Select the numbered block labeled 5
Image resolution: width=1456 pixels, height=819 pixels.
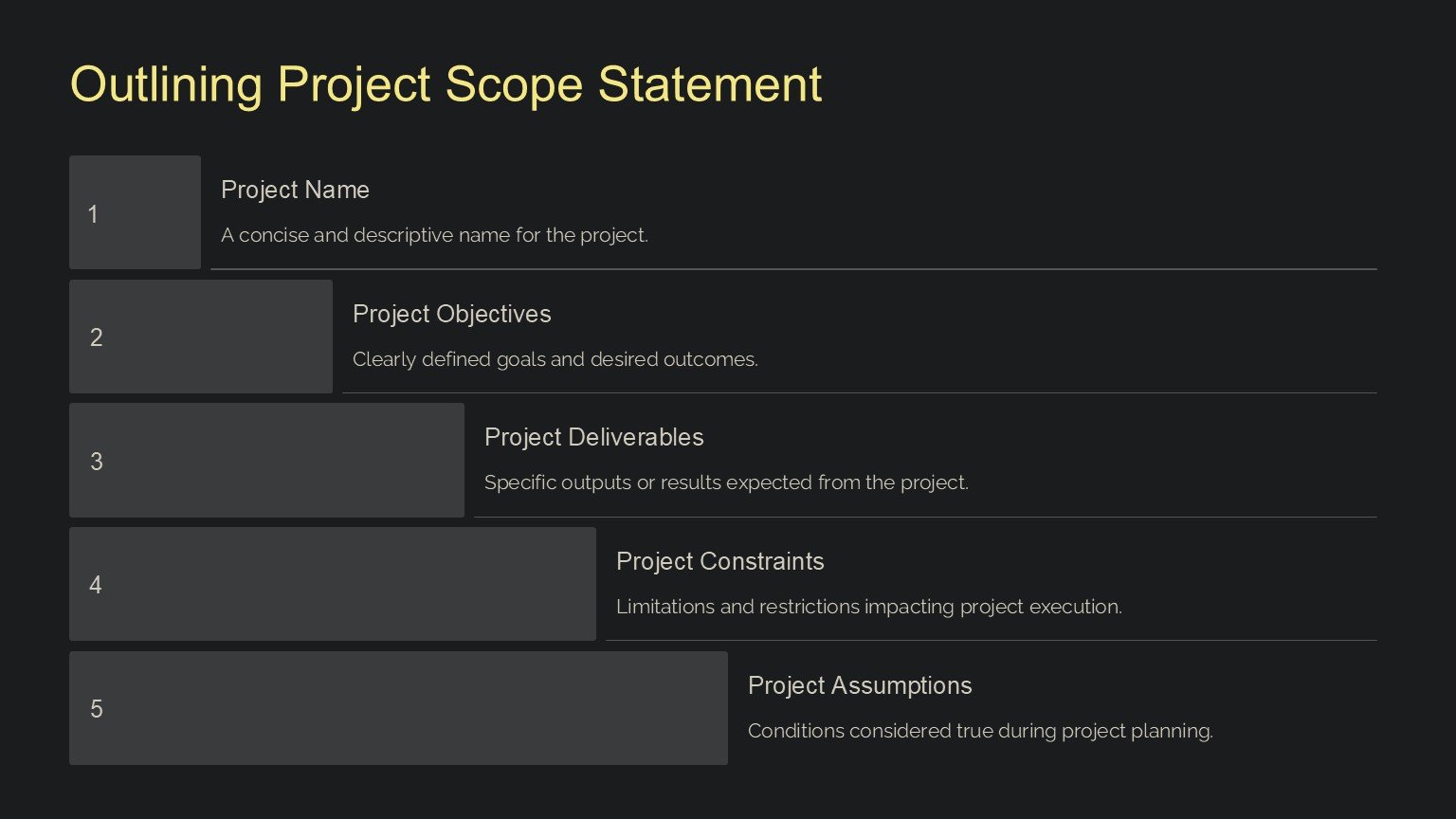(398, 708)
